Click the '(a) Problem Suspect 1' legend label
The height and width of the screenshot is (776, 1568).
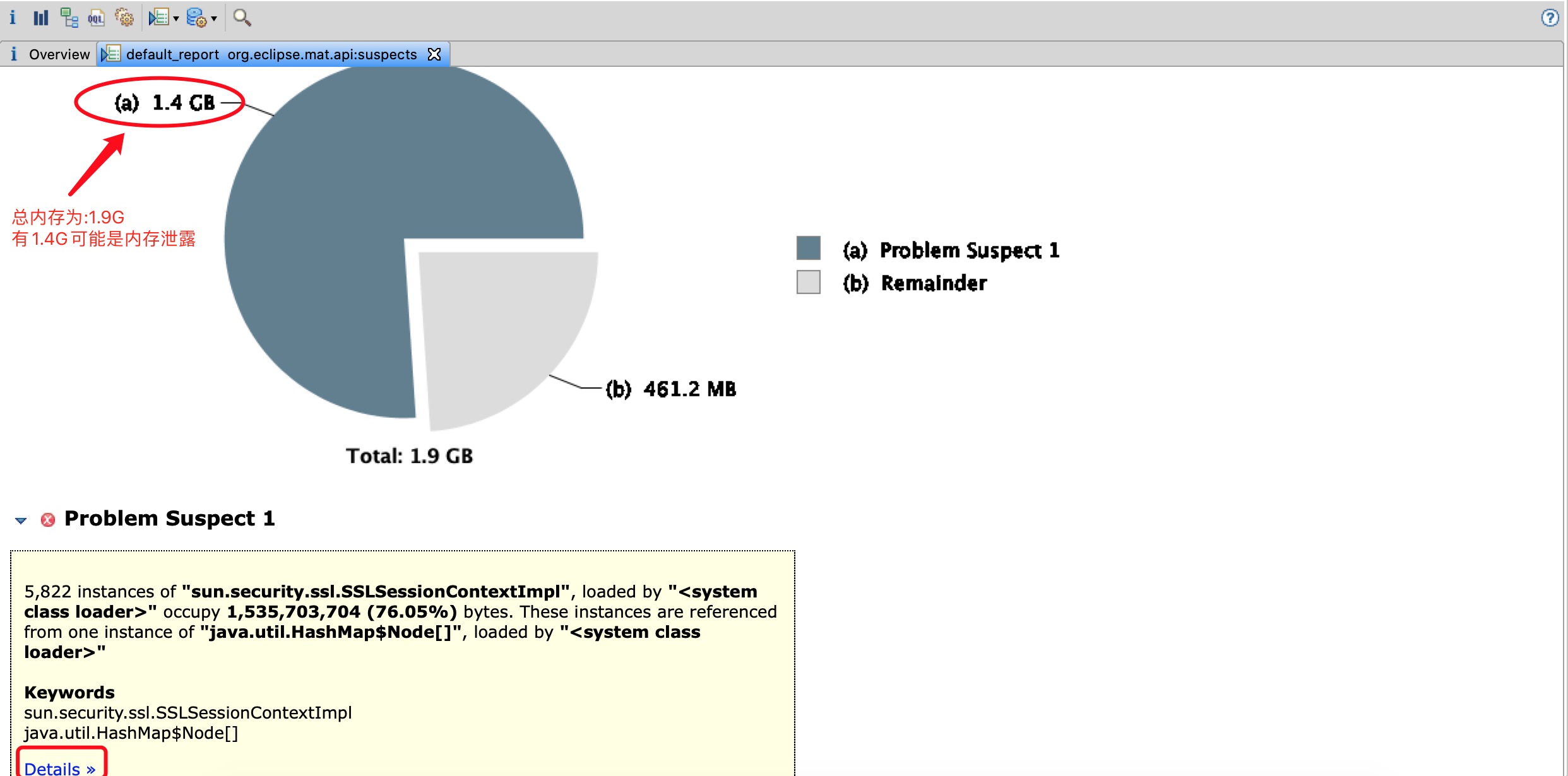(x=951, y=250)
